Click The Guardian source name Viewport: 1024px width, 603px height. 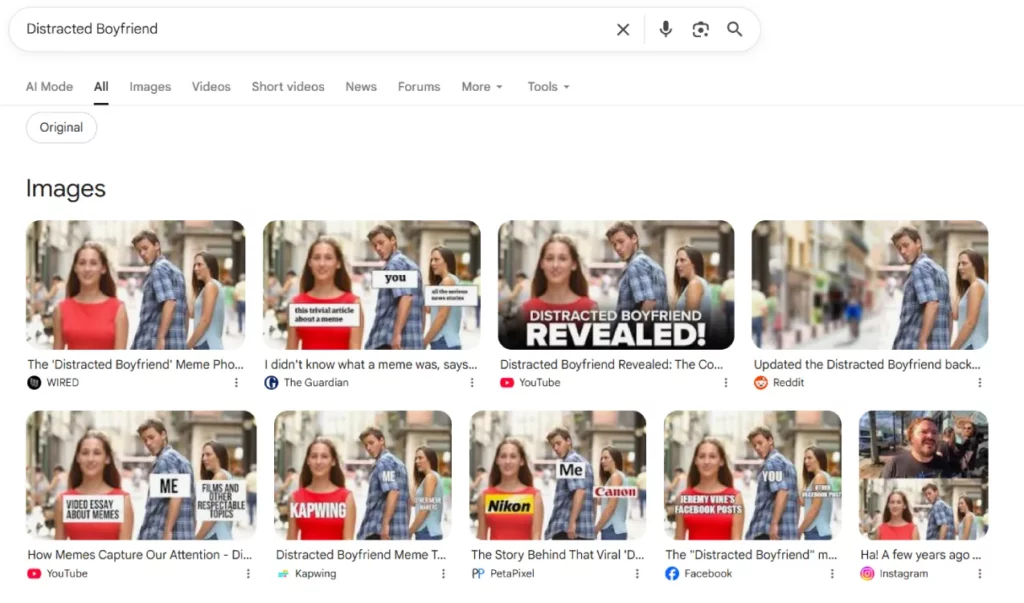316,383
